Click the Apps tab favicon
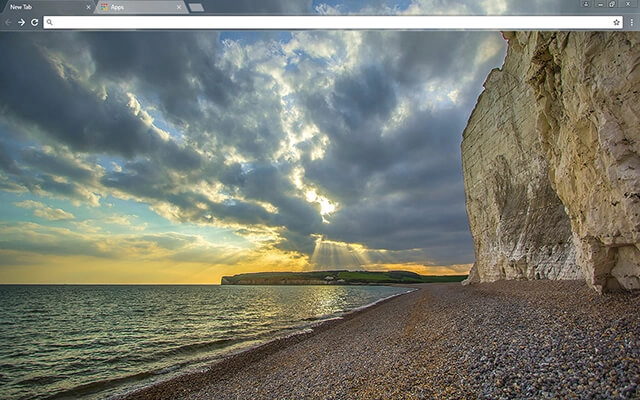 click(104, 7)
